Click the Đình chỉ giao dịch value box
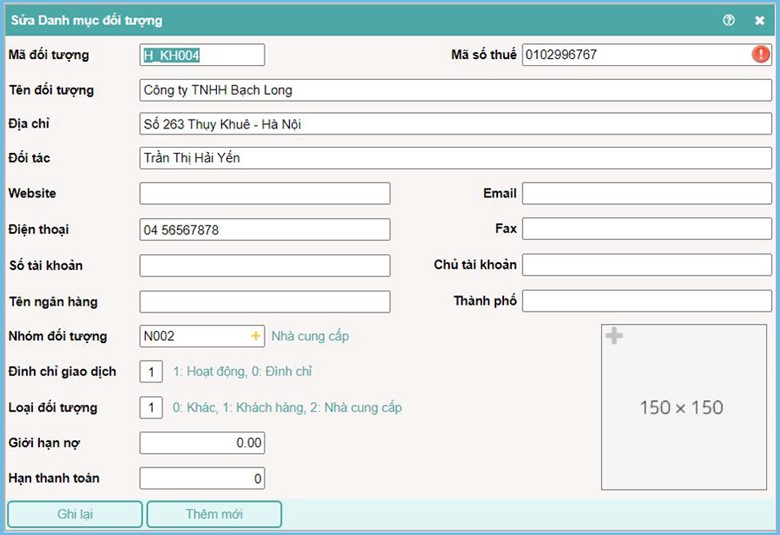 (x=151, y=372)
